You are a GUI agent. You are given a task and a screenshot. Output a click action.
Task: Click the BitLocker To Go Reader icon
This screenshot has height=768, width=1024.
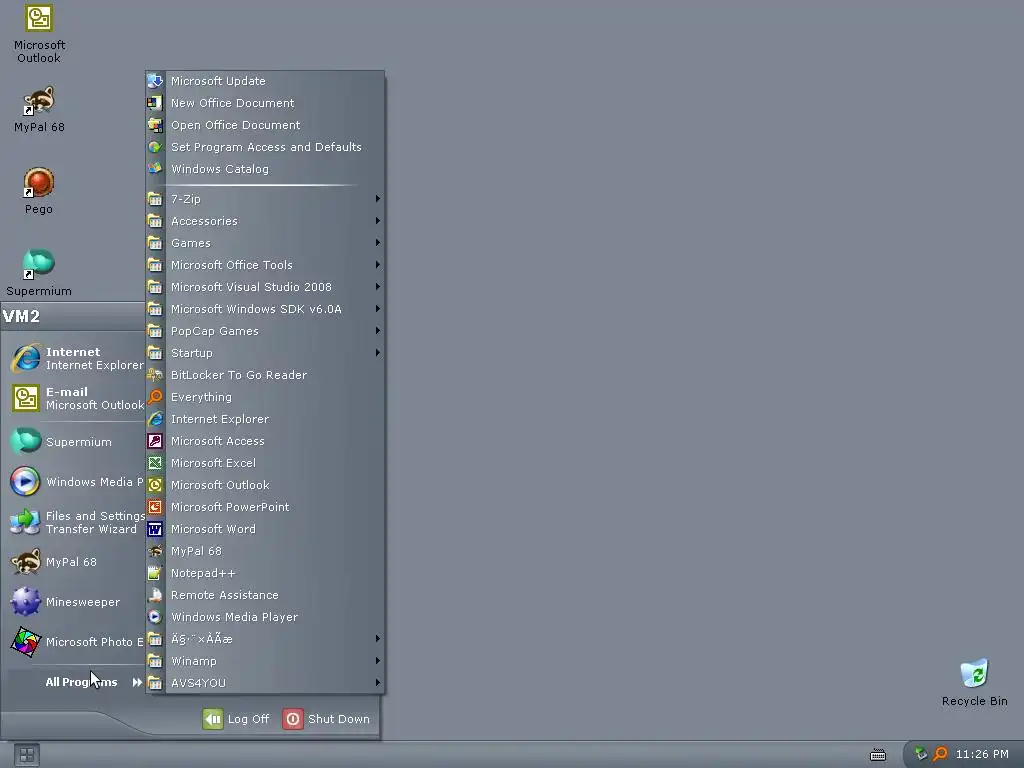pos(155,375)
